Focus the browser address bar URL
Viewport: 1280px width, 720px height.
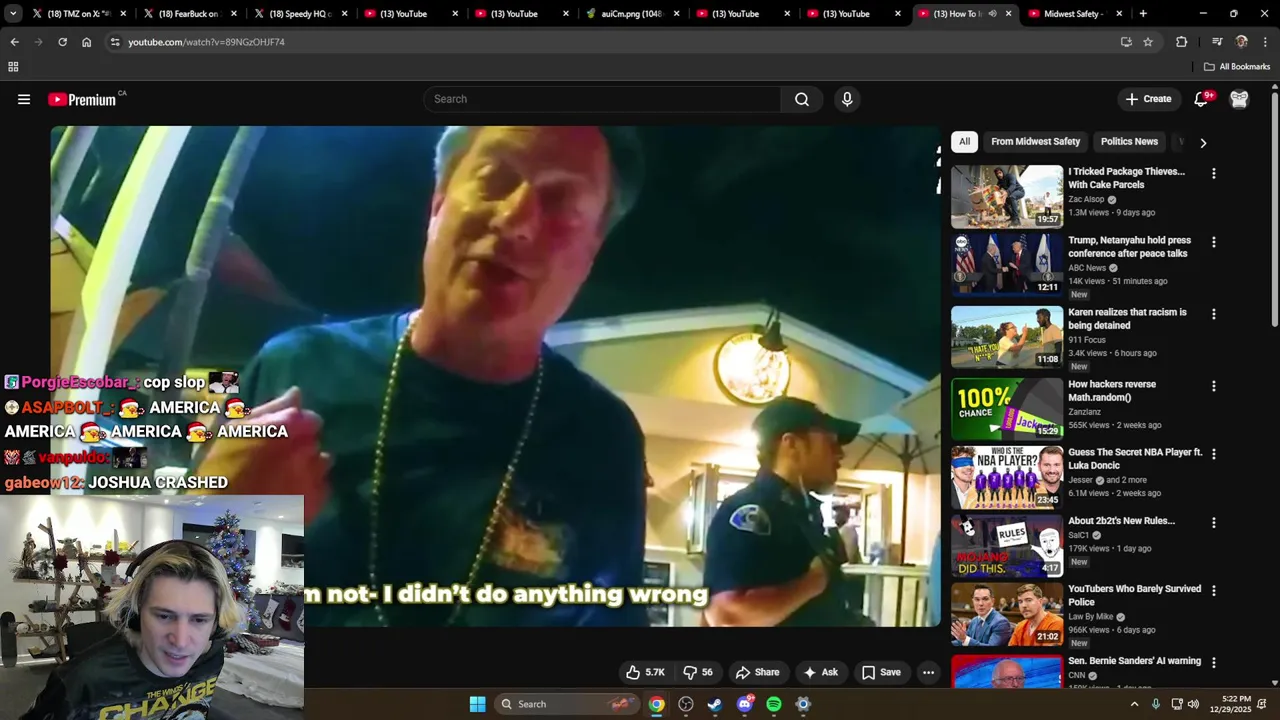[x=206, y=42]
